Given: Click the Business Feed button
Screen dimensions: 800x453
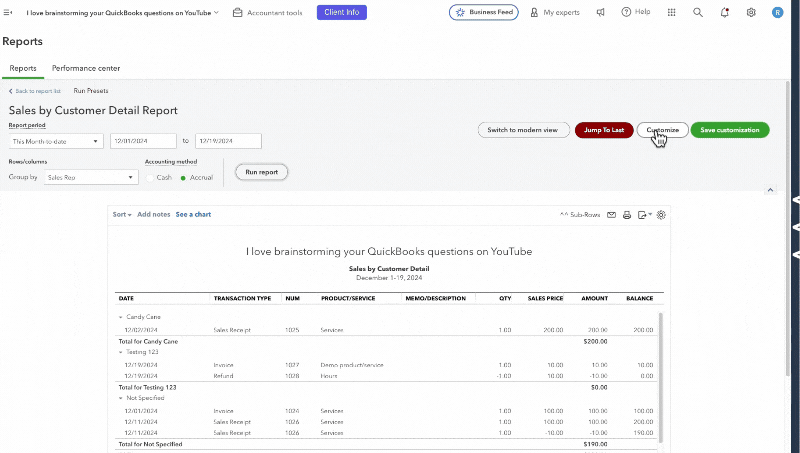Looking at the screenshot, I should pos(484,12).
